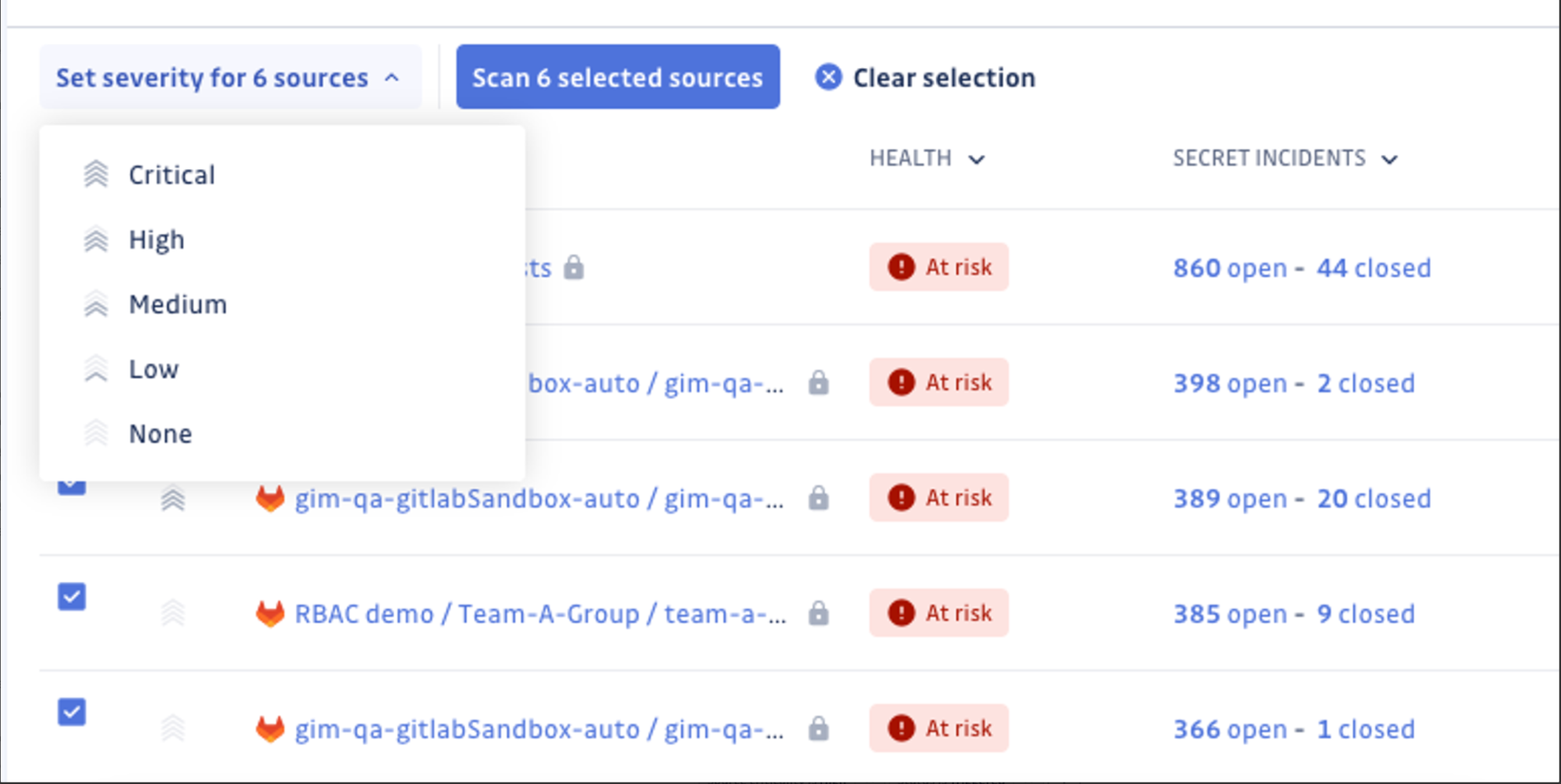Open the Secret Incidents column sort chevron
1561x784 pixels.
[1389, 160]
